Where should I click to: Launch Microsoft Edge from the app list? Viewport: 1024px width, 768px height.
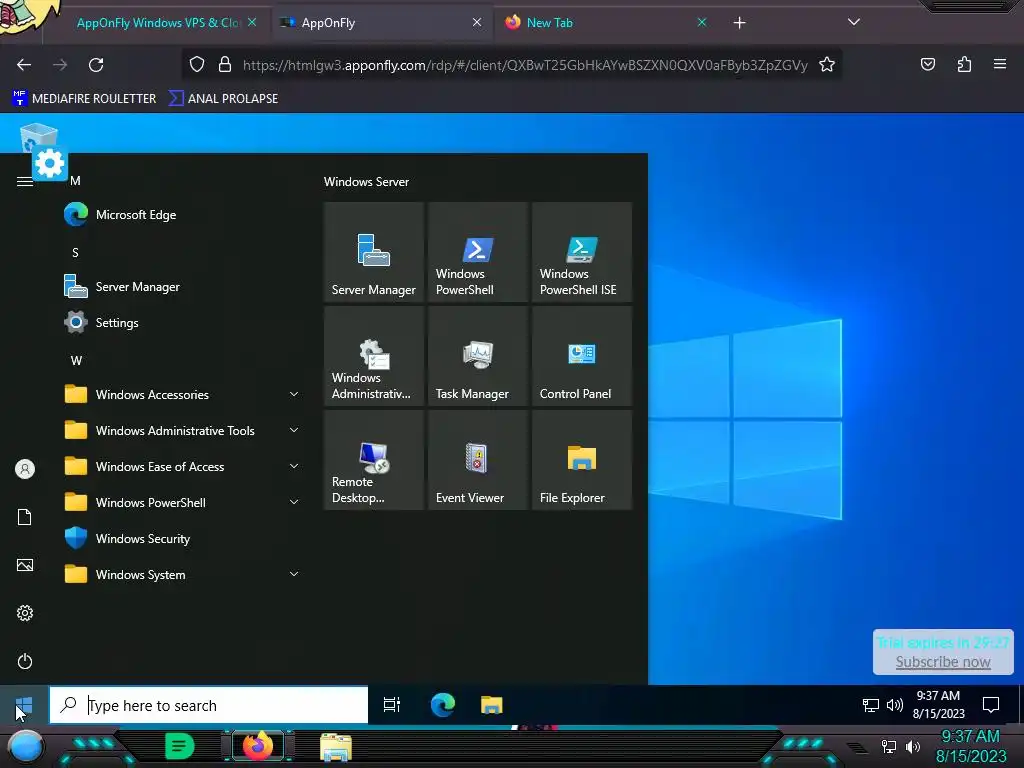pyautogui.click(x=183, y=215)
